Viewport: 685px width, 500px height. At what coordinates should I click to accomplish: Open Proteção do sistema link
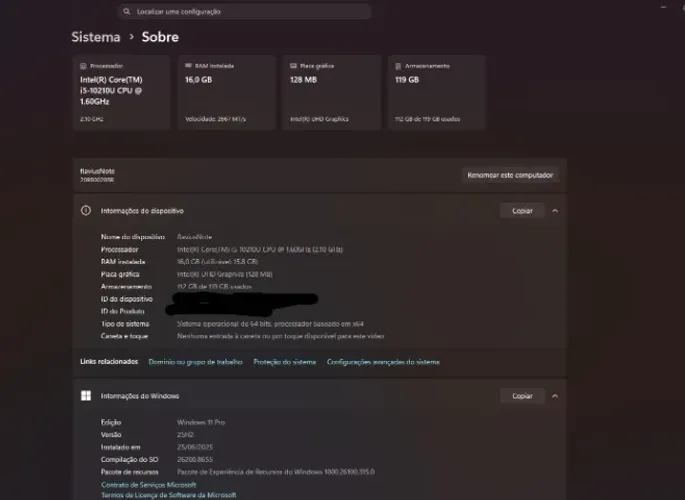point(284,362)
